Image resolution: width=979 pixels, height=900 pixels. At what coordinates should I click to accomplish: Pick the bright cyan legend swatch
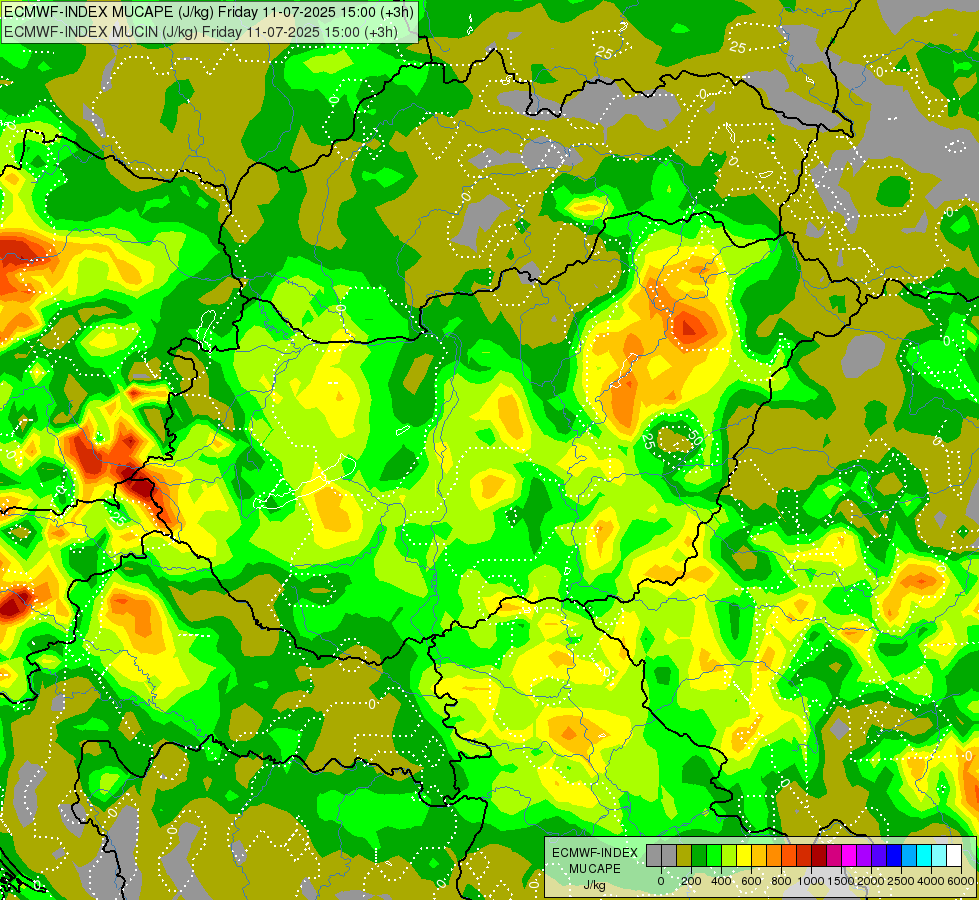(925, 856)
